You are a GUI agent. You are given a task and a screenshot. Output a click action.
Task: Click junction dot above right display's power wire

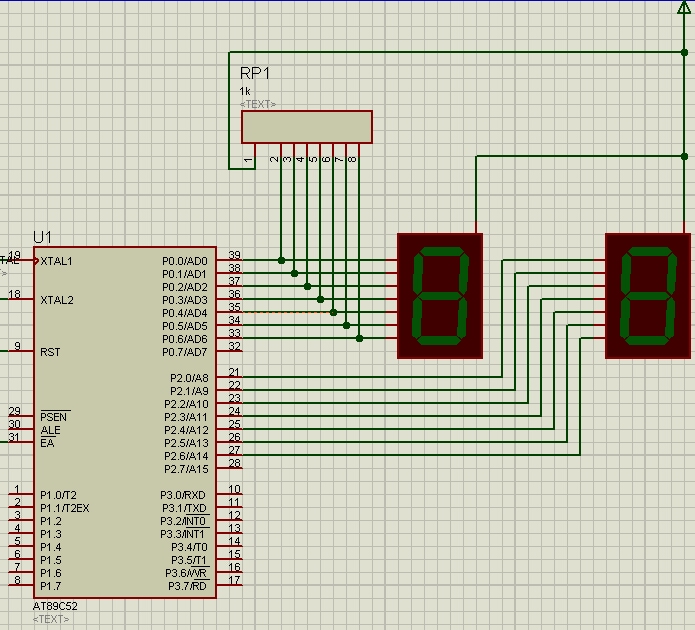[x=684, y=156]
